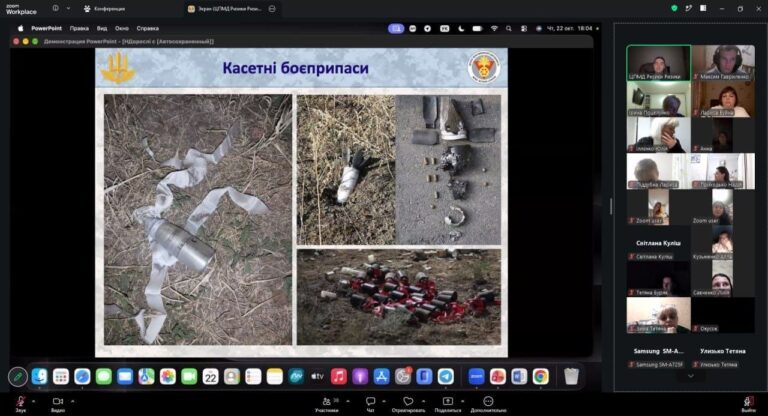Image resolution: width=768 pixels, height=416 pixels.
Task: Open Mail from the Dock
Action: 125,376
